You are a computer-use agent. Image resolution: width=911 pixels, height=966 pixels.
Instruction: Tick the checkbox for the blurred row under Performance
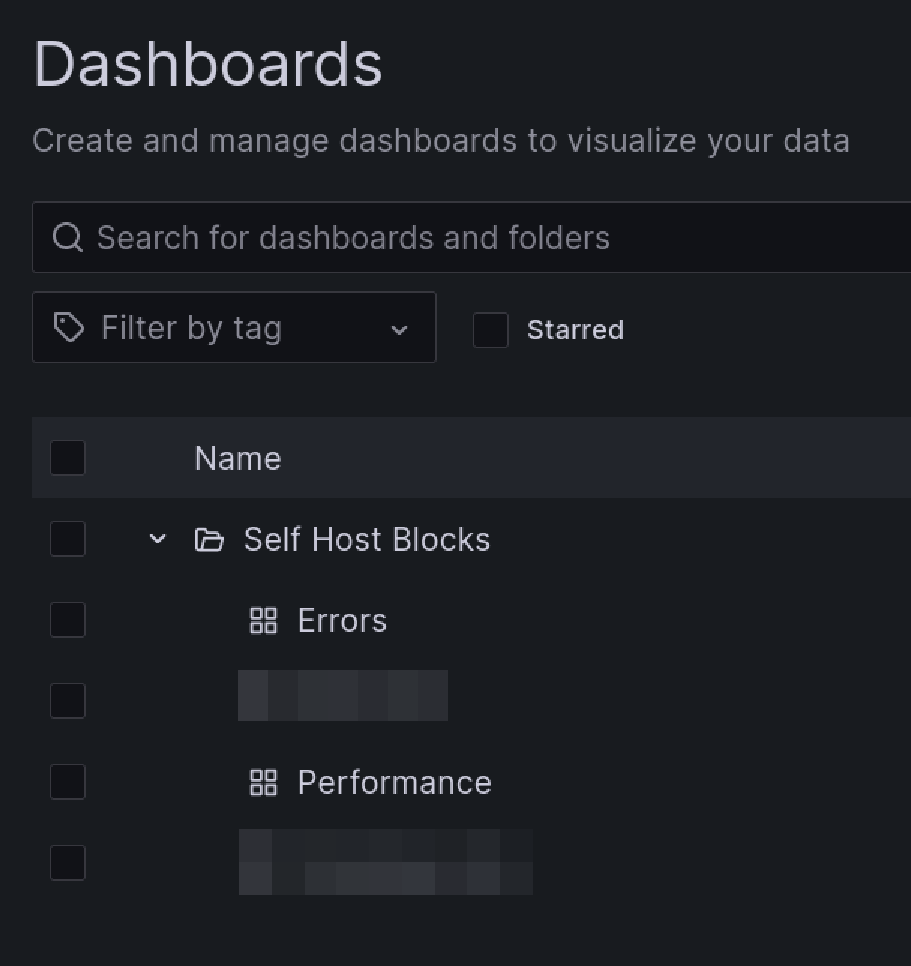[x=68, y=864]
